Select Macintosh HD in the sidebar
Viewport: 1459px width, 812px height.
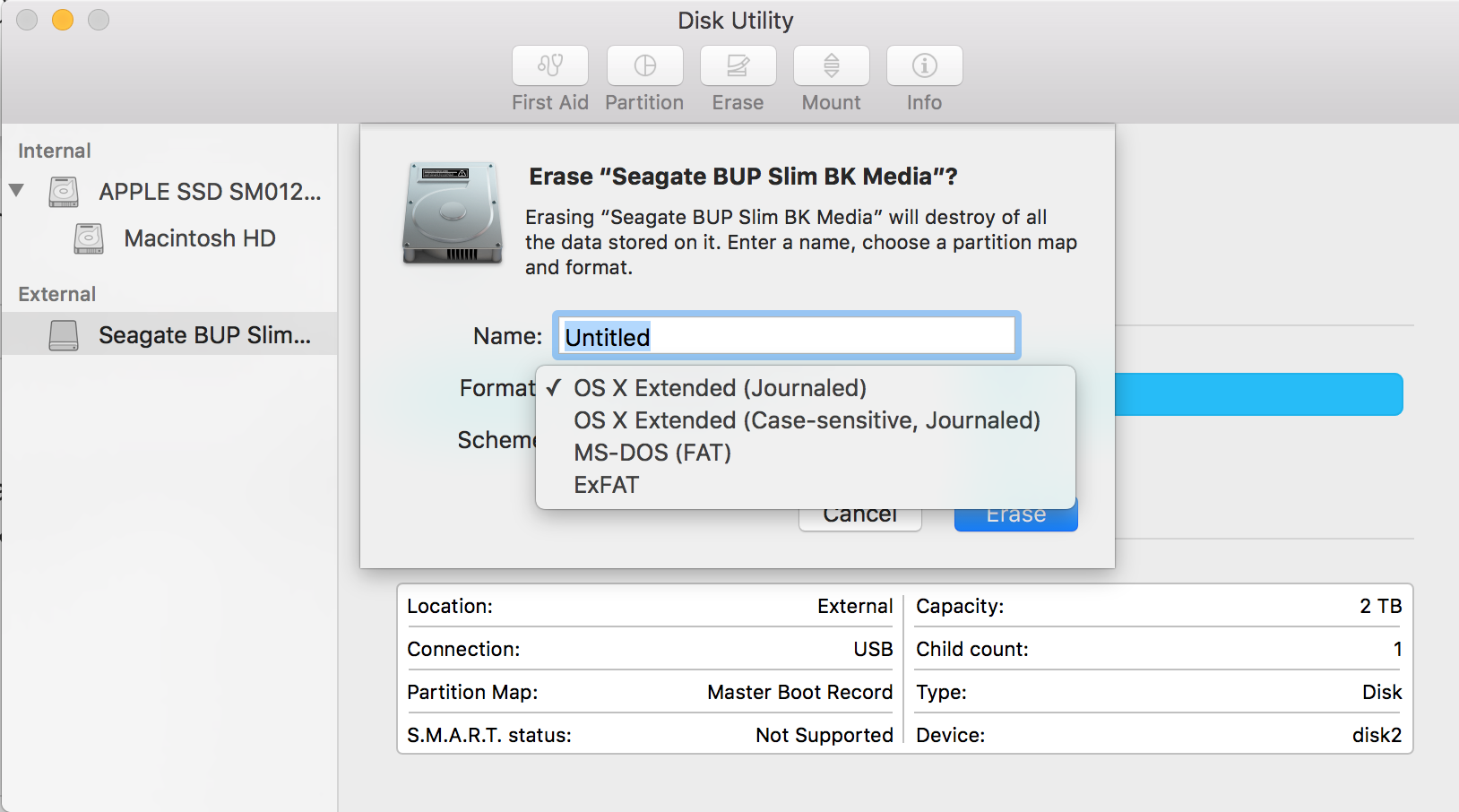click(200, 238)
